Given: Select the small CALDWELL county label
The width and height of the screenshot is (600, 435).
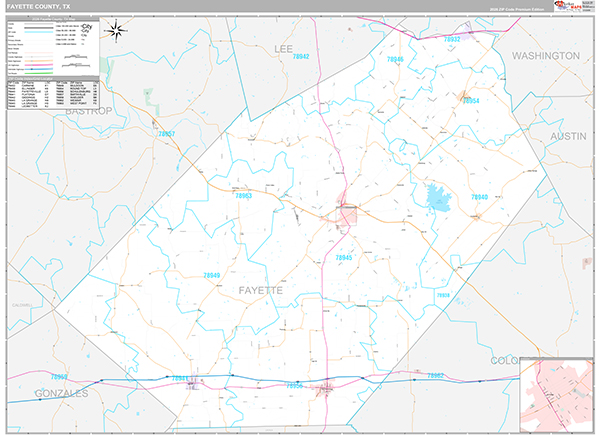Looking at the screenshot, I should (x=23, y=305).
